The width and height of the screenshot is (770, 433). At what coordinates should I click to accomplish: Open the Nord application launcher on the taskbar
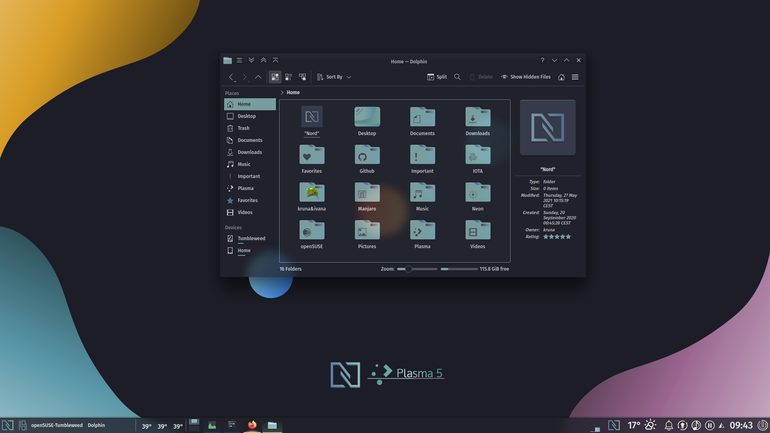(7, 425)
